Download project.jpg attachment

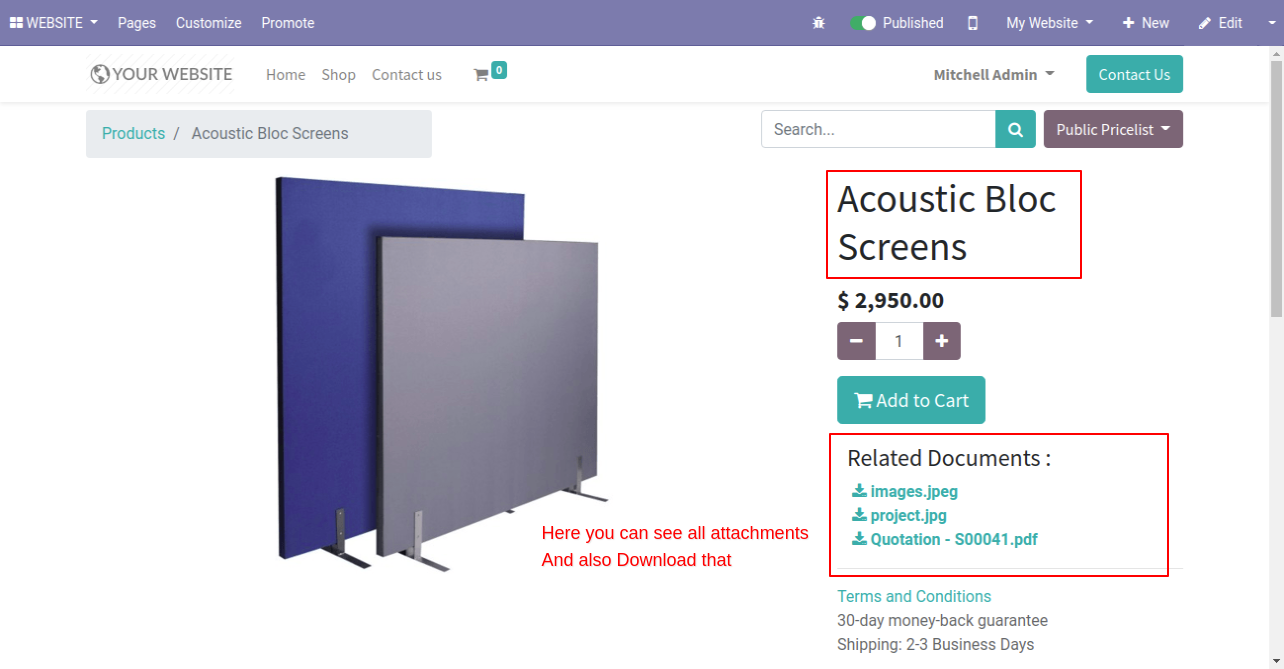click(899, 515)
